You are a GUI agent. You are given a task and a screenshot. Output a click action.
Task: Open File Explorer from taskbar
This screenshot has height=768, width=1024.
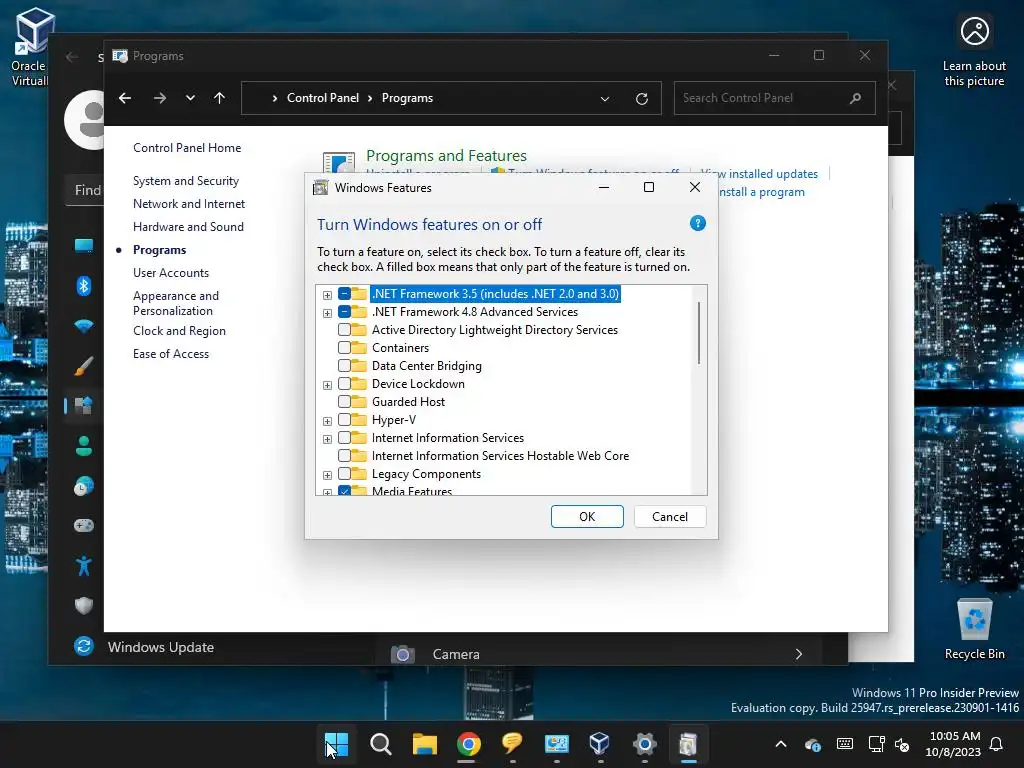(424, 743)
